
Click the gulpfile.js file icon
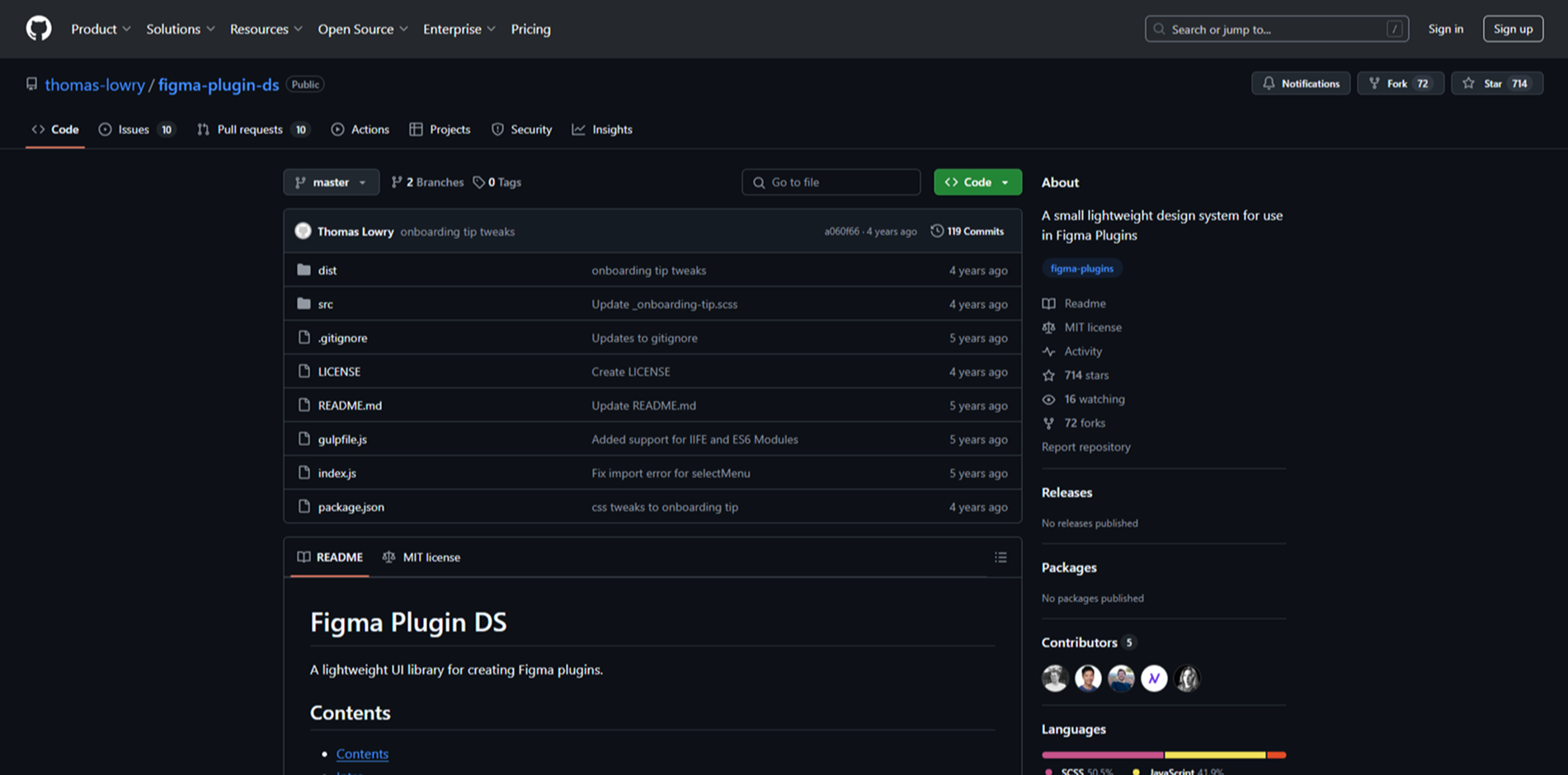click(x=304, y=439)
